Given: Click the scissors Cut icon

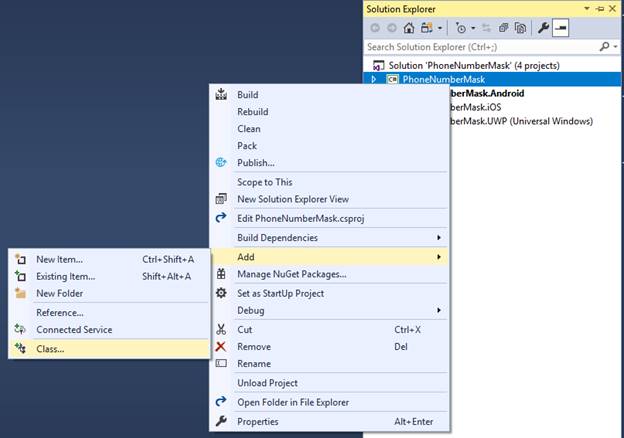Looking at the screenshot, I should coord(221,329).
